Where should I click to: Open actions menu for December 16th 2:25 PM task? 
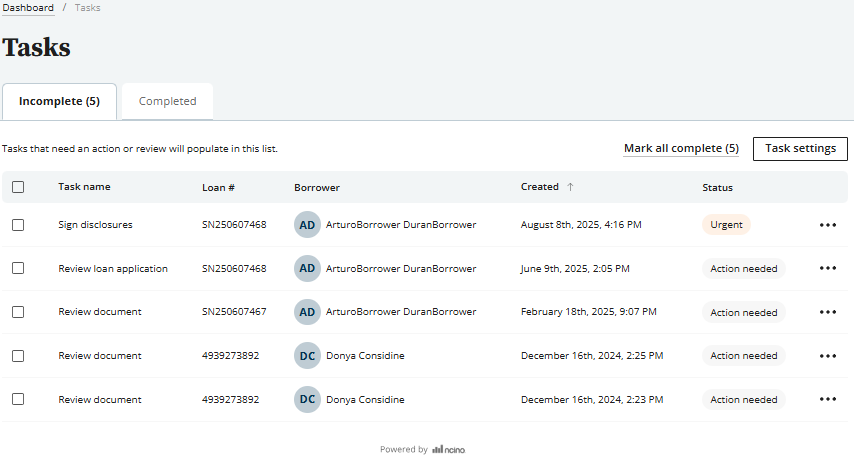[827, 355]
